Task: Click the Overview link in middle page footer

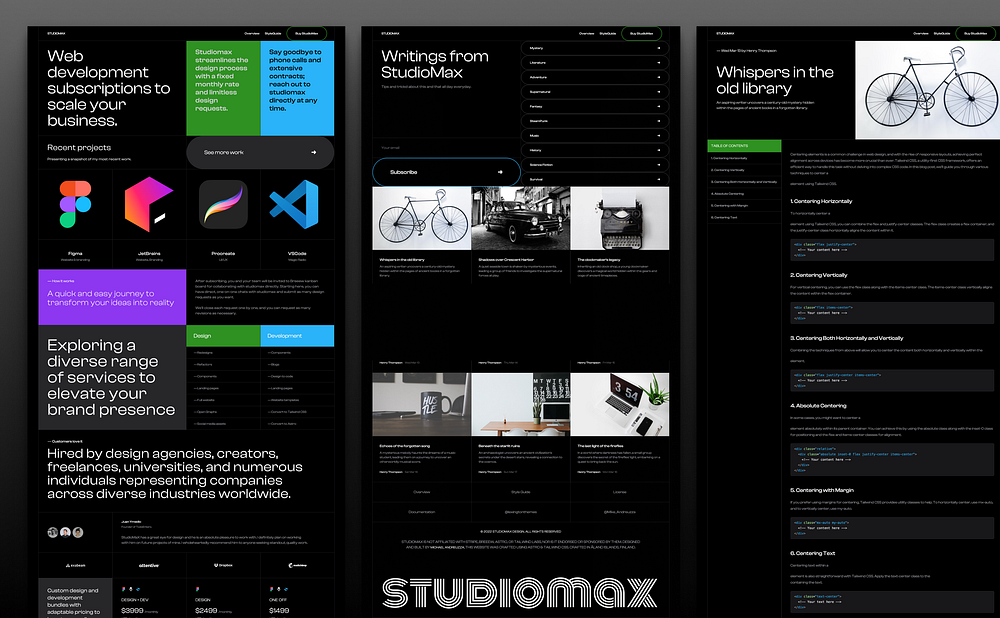Action: click(422, 492)
